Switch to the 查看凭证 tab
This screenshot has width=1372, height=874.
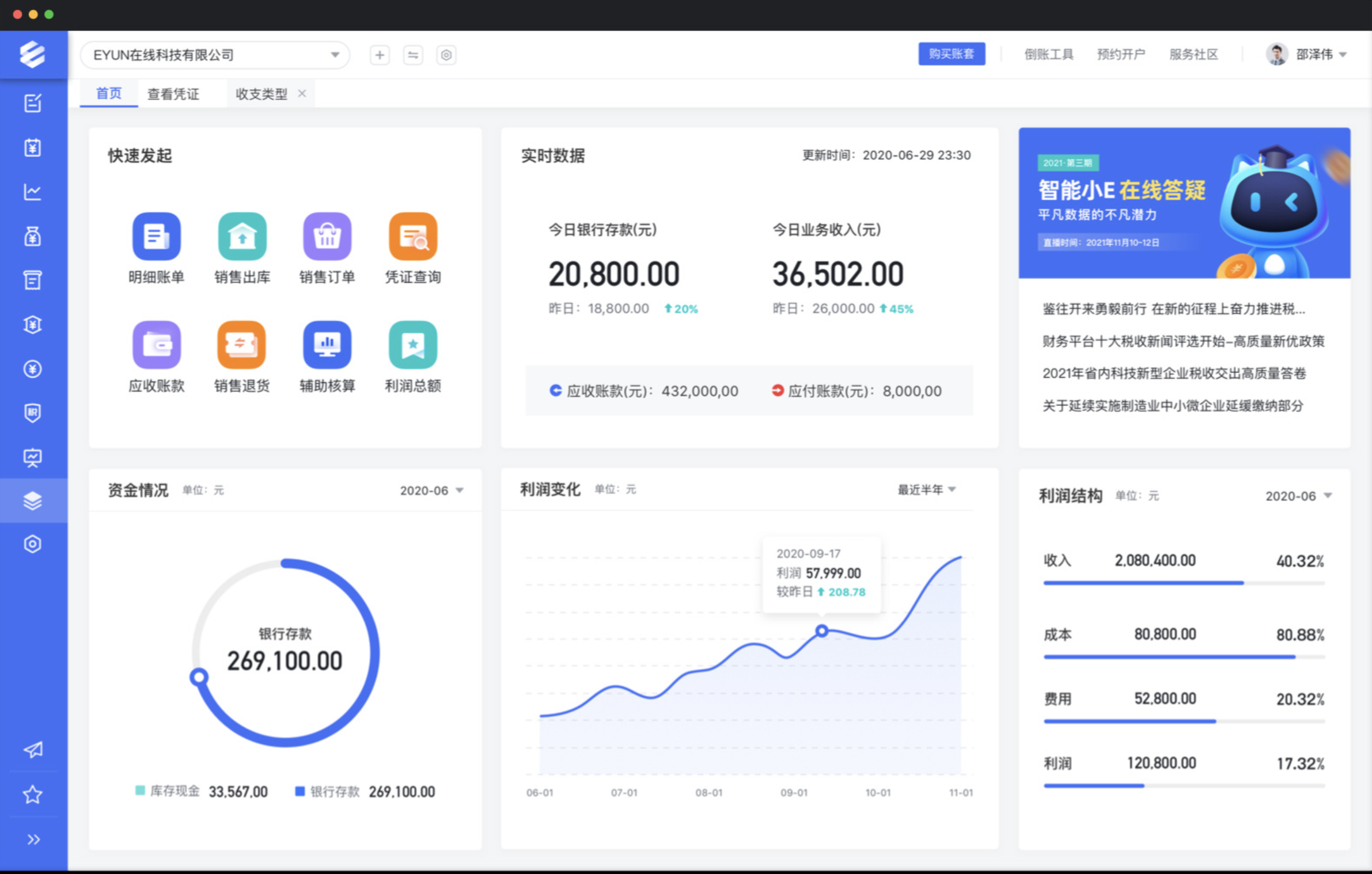pyautogui.click(x=173, y=94)
